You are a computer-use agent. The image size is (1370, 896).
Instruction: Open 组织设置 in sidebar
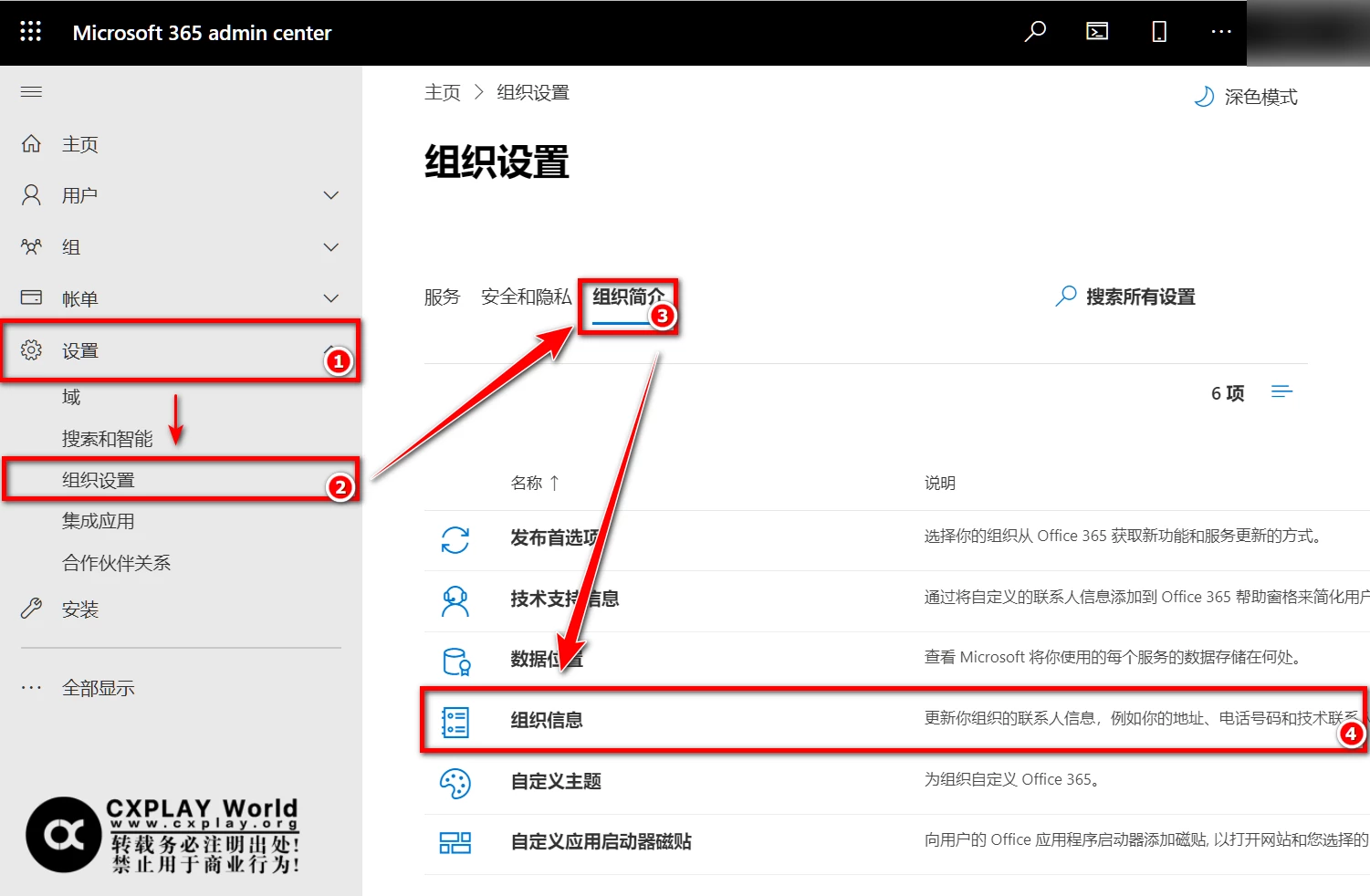coord(98,480)
